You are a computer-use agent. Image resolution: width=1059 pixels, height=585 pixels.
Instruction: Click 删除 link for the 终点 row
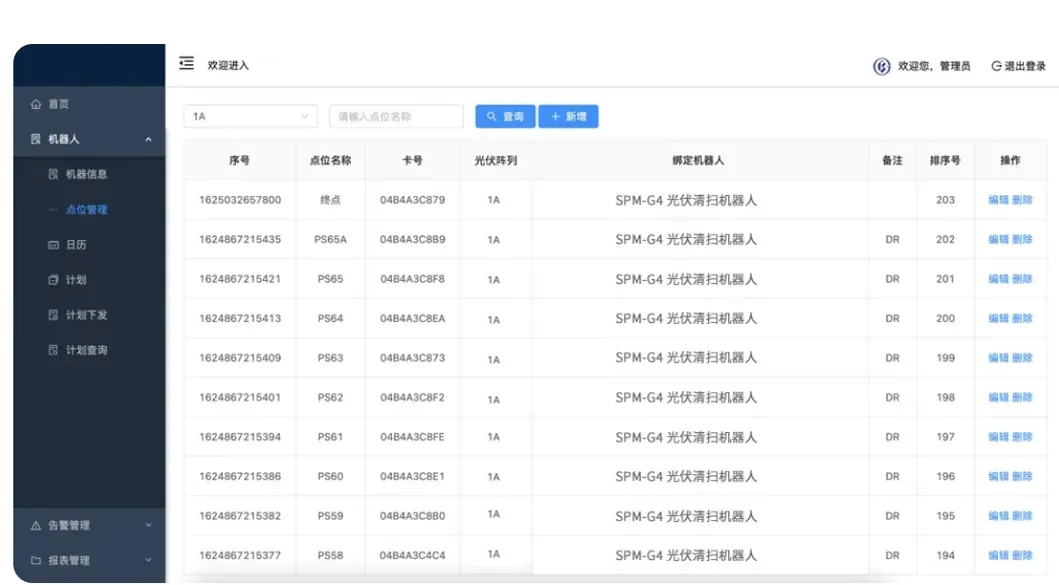[1022, 200]
